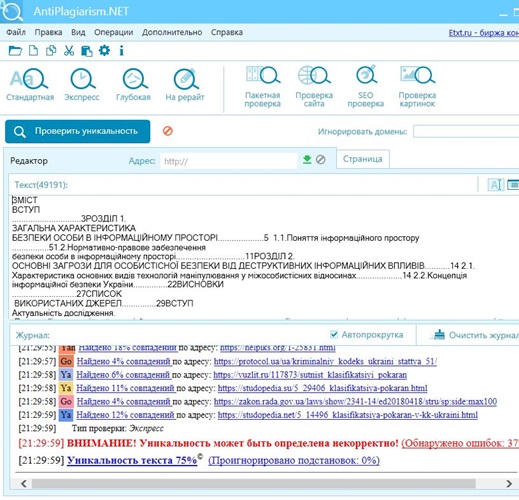Click the gray stop icon beside address
This screenshot has width=519, height=500.
coord(321,160)
